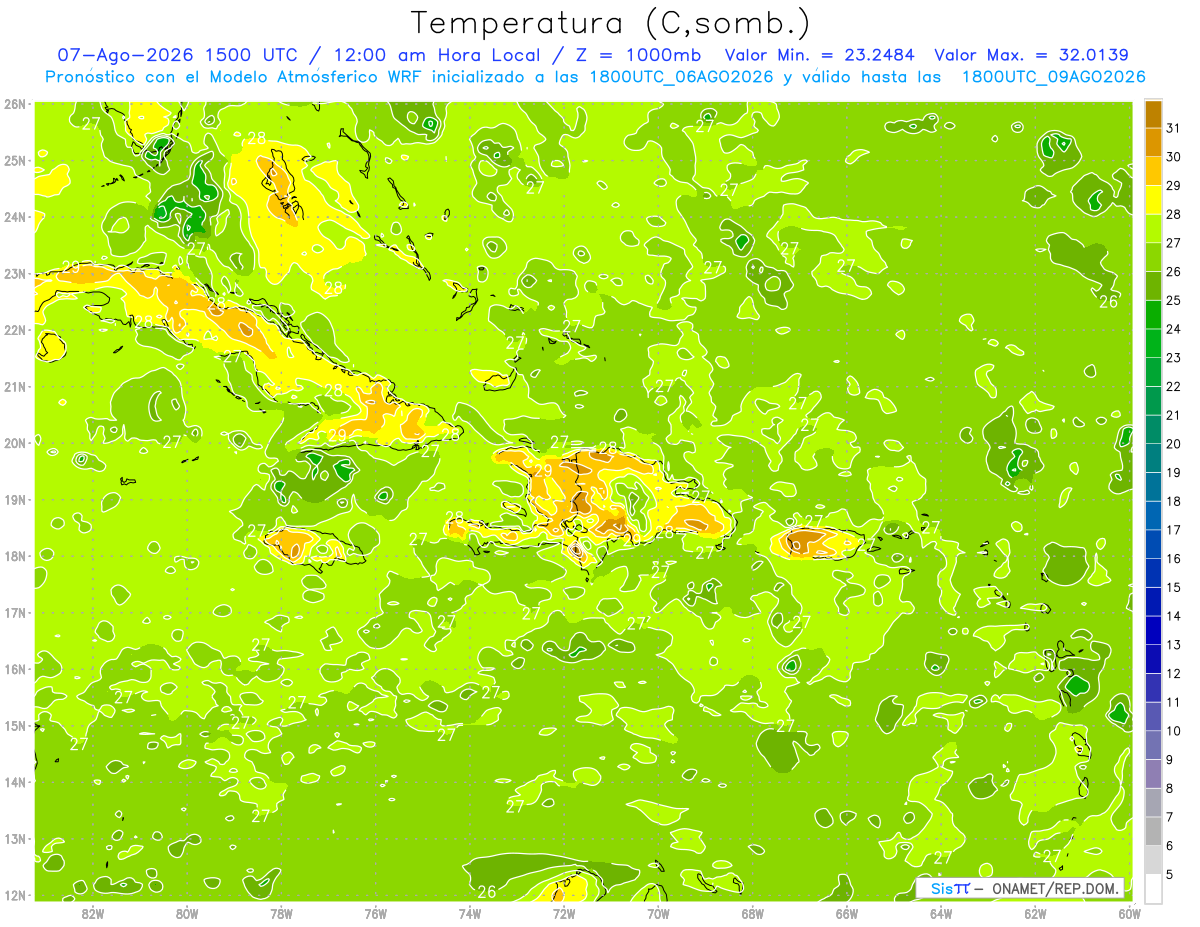This screenshot has width=1200, height=927.
Task: Click the white swatch below 5 on the color scale
Action: pyautogui.click(x=1153, y=888)
